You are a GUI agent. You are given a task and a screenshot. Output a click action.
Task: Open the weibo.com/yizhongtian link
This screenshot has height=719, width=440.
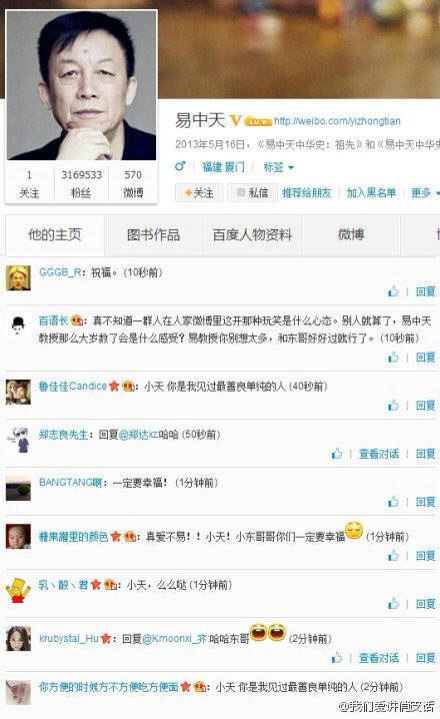tap(337, 121)
